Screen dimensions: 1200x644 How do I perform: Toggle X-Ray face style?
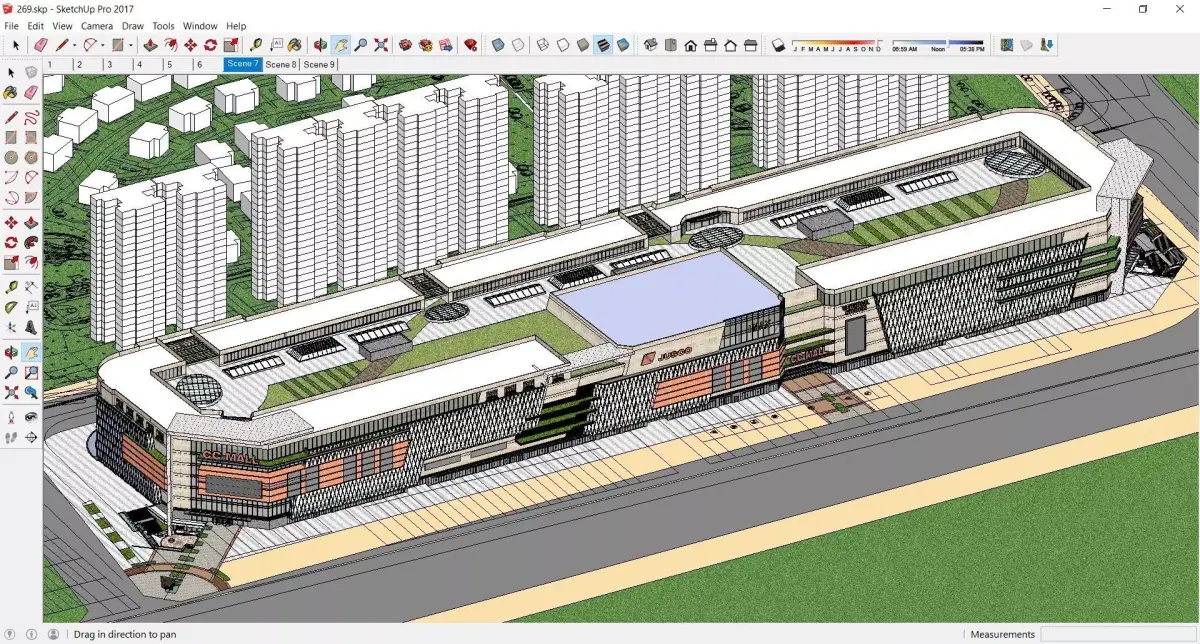coord(497,45)
